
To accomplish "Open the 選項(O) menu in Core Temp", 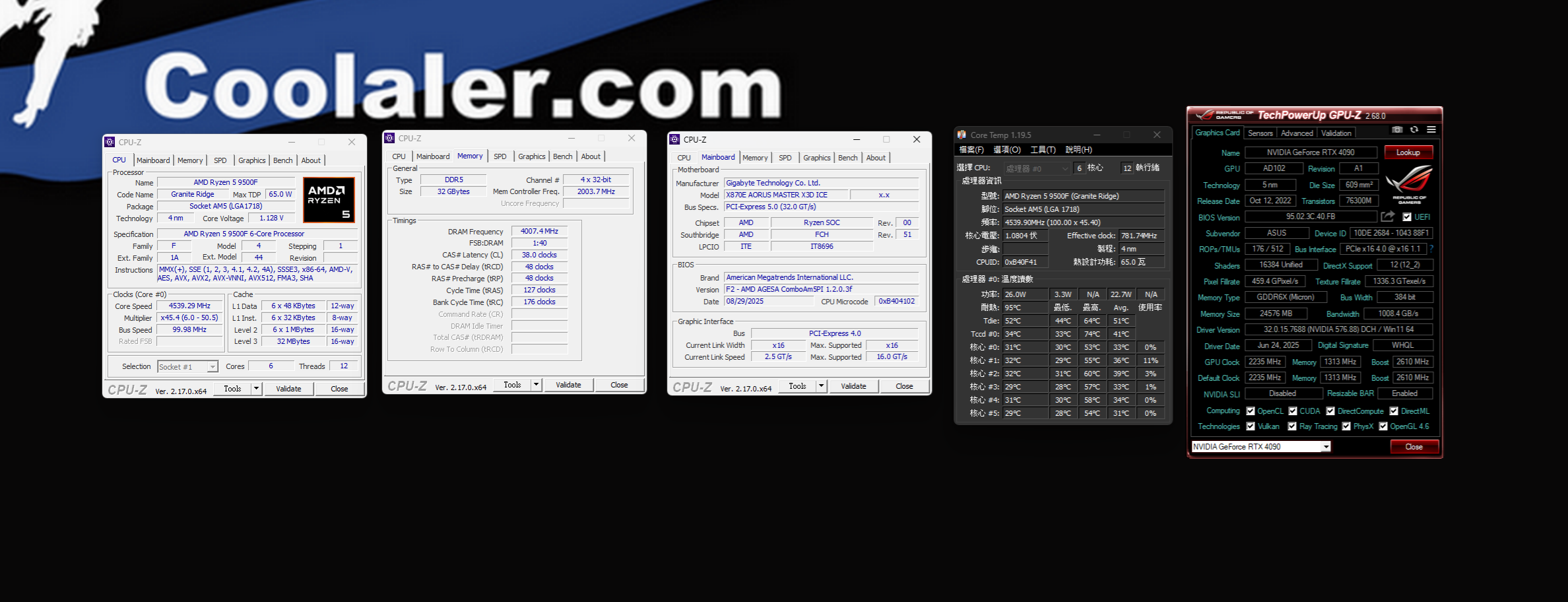I will pyautogui.click(x=1007, y=150).
